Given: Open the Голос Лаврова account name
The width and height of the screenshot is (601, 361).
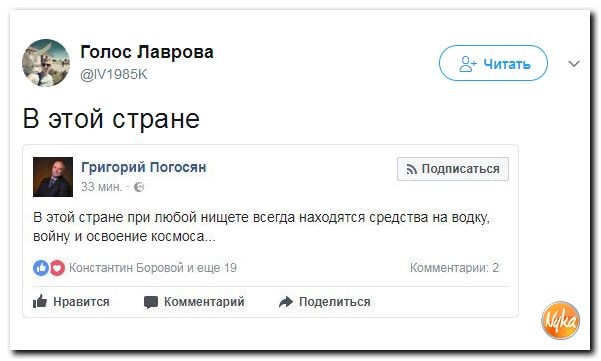Looking at the screenshot, I should tap(147, 52).
